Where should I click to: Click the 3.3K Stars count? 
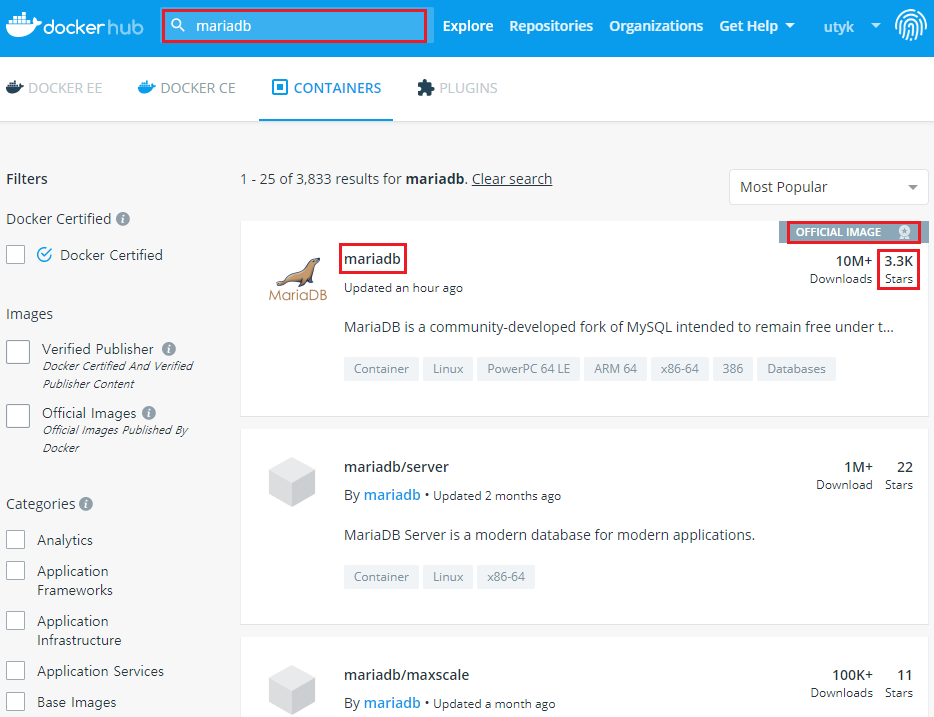pos(898,269)
